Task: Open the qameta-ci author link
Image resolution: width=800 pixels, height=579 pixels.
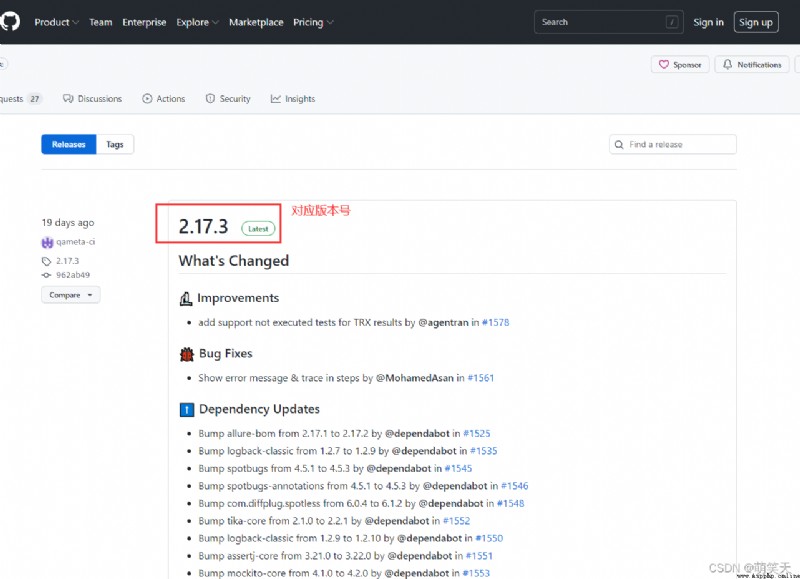Action: coord(76,242)
